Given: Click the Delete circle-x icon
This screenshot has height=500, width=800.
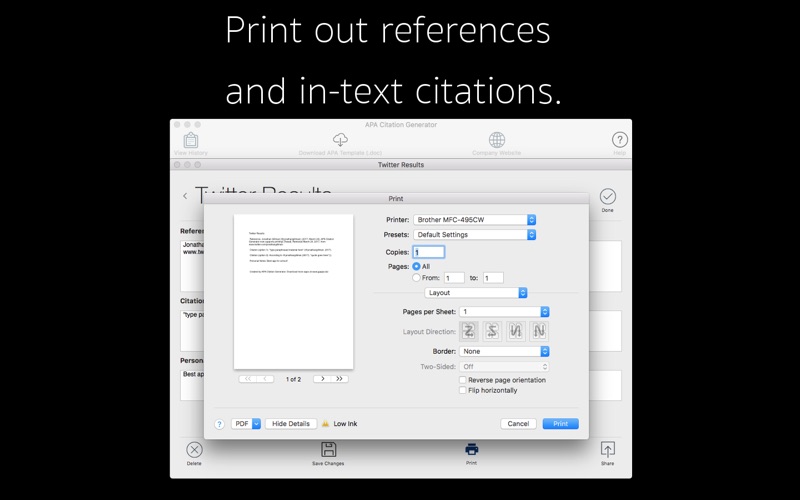Looking at the screenshot, I should pos(194,449).
